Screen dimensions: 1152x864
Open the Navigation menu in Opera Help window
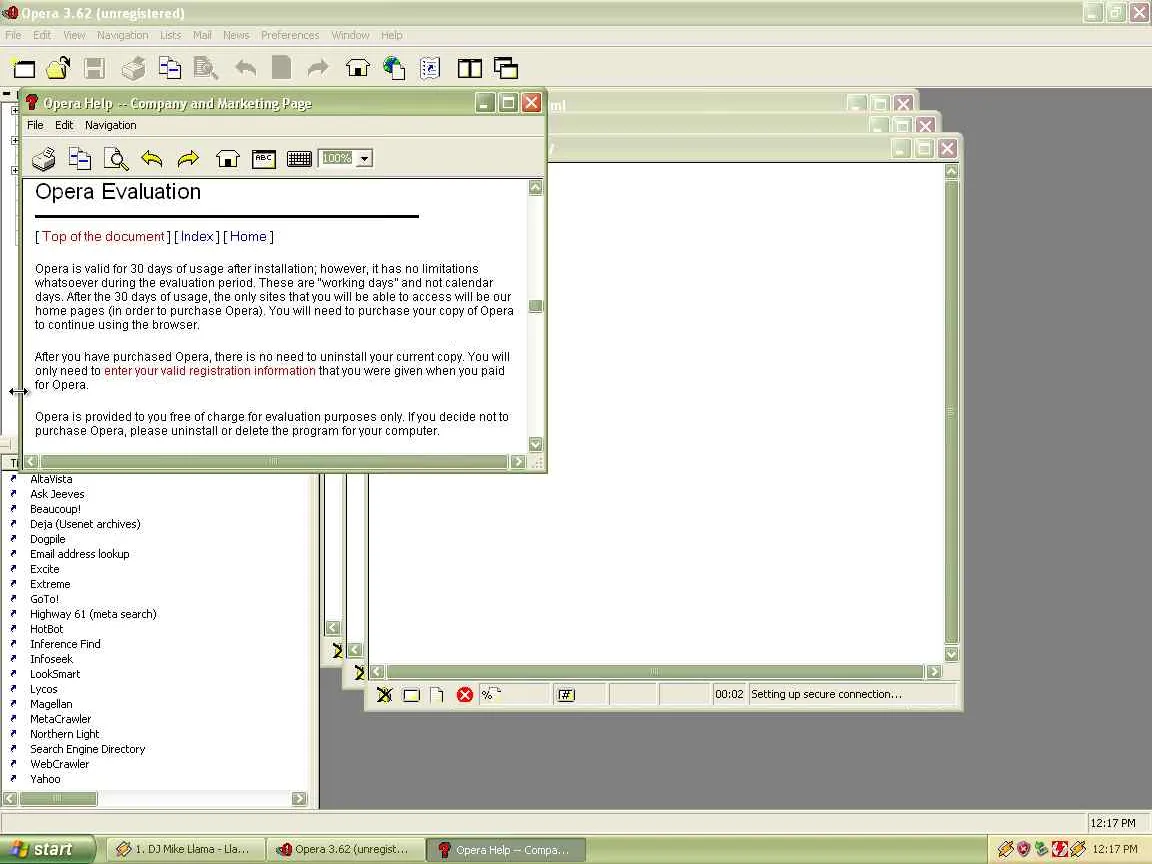coord(110,125)
